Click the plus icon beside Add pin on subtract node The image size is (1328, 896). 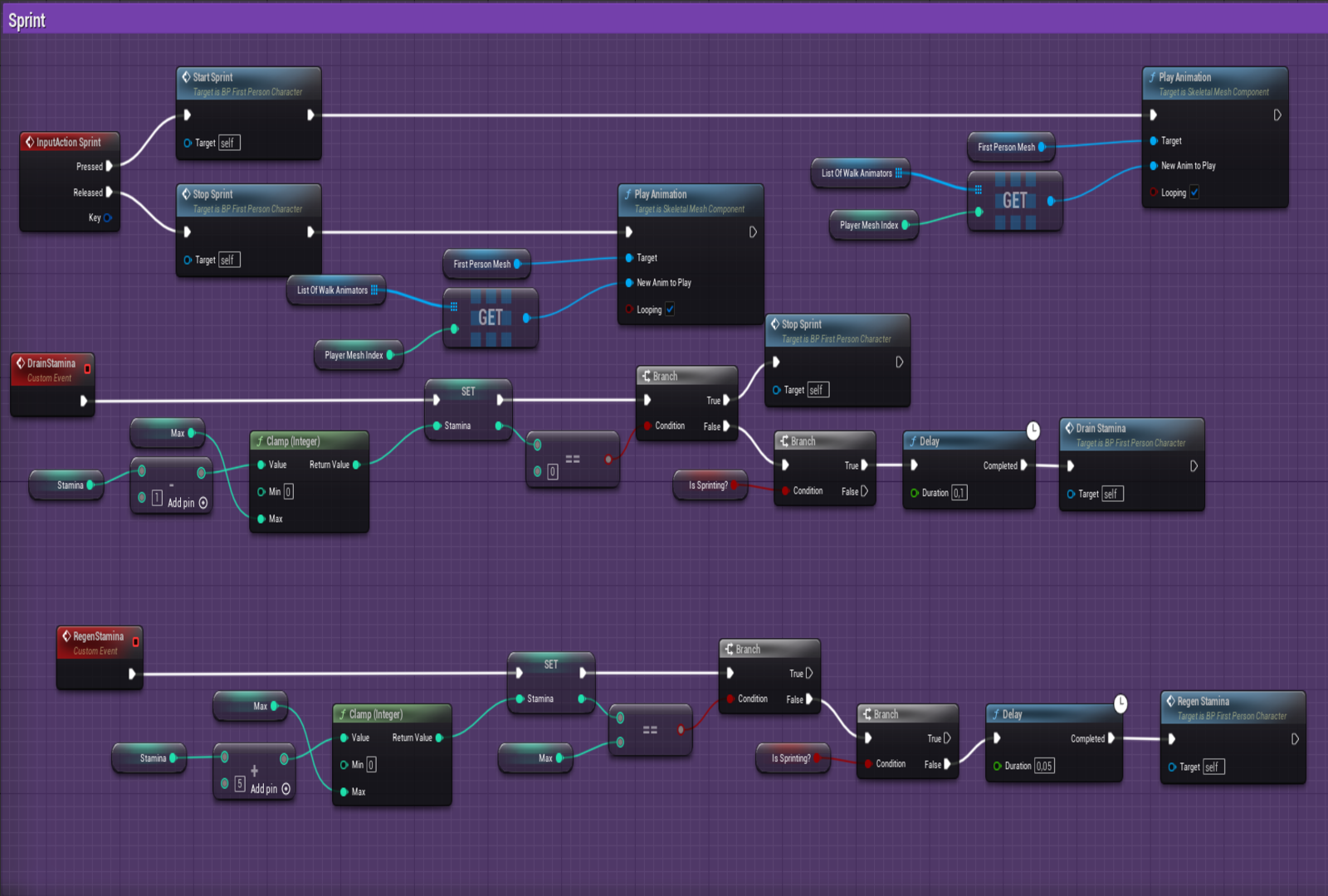[203, 503]
